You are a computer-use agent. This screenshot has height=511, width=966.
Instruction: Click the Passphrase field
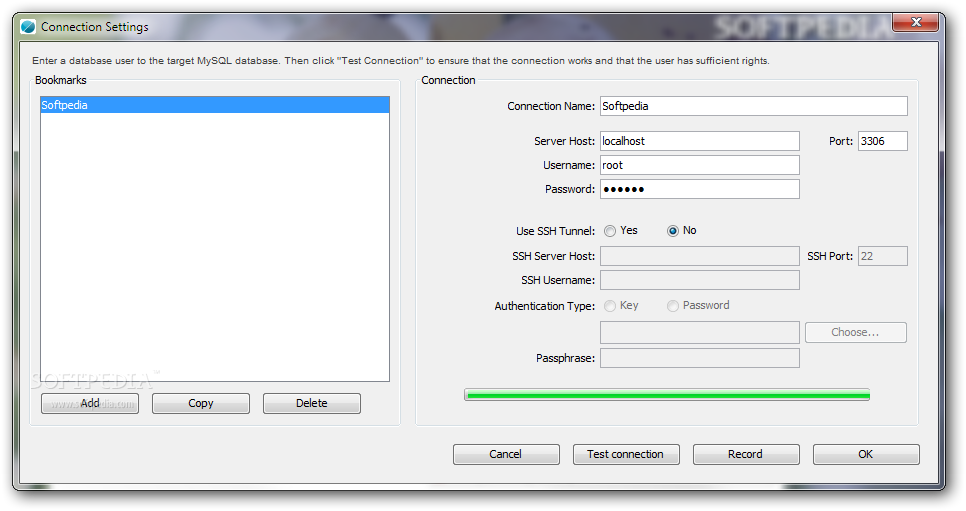700,358
